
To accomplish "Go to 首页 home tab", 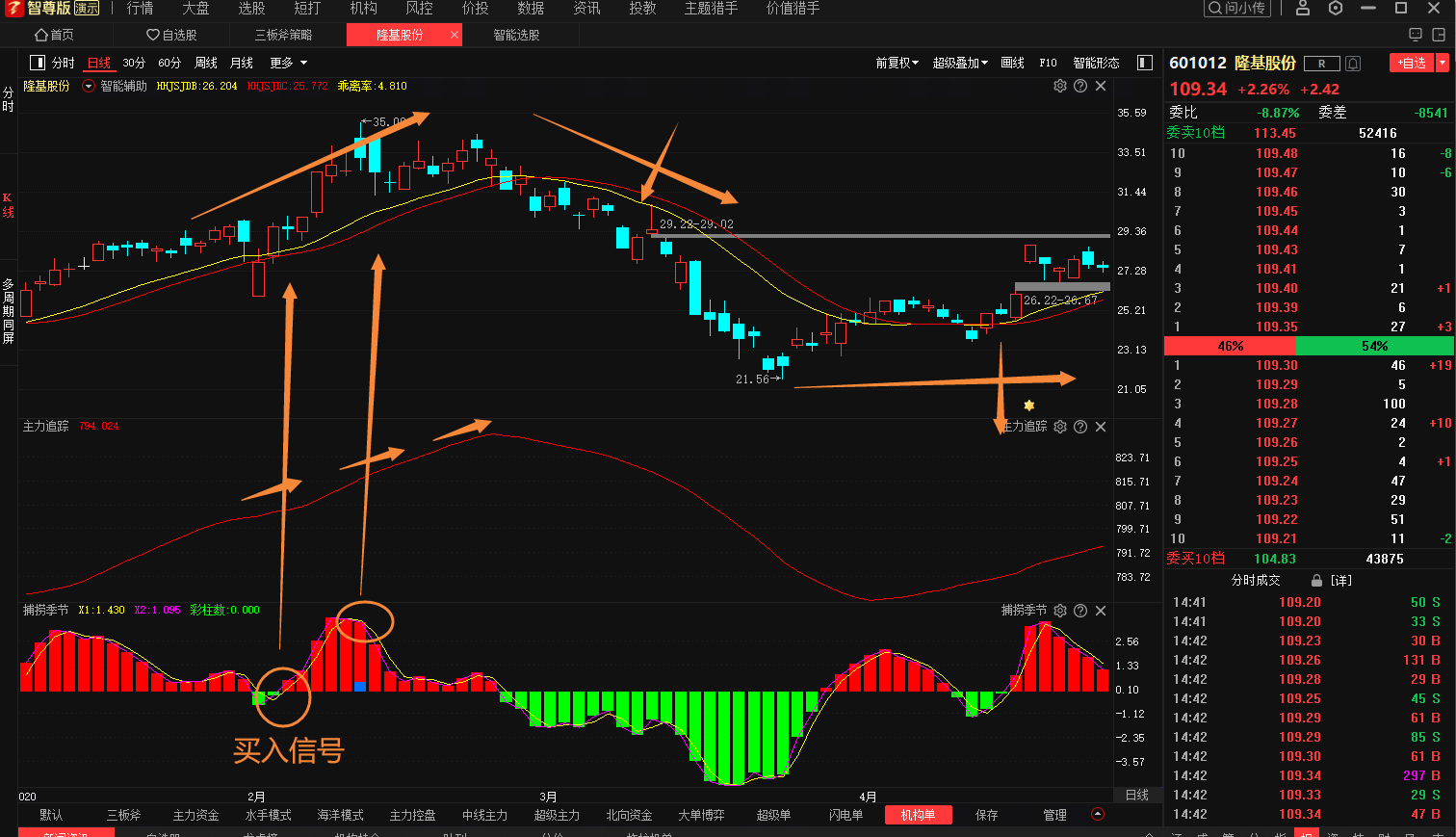I will (x=54, y=35).
